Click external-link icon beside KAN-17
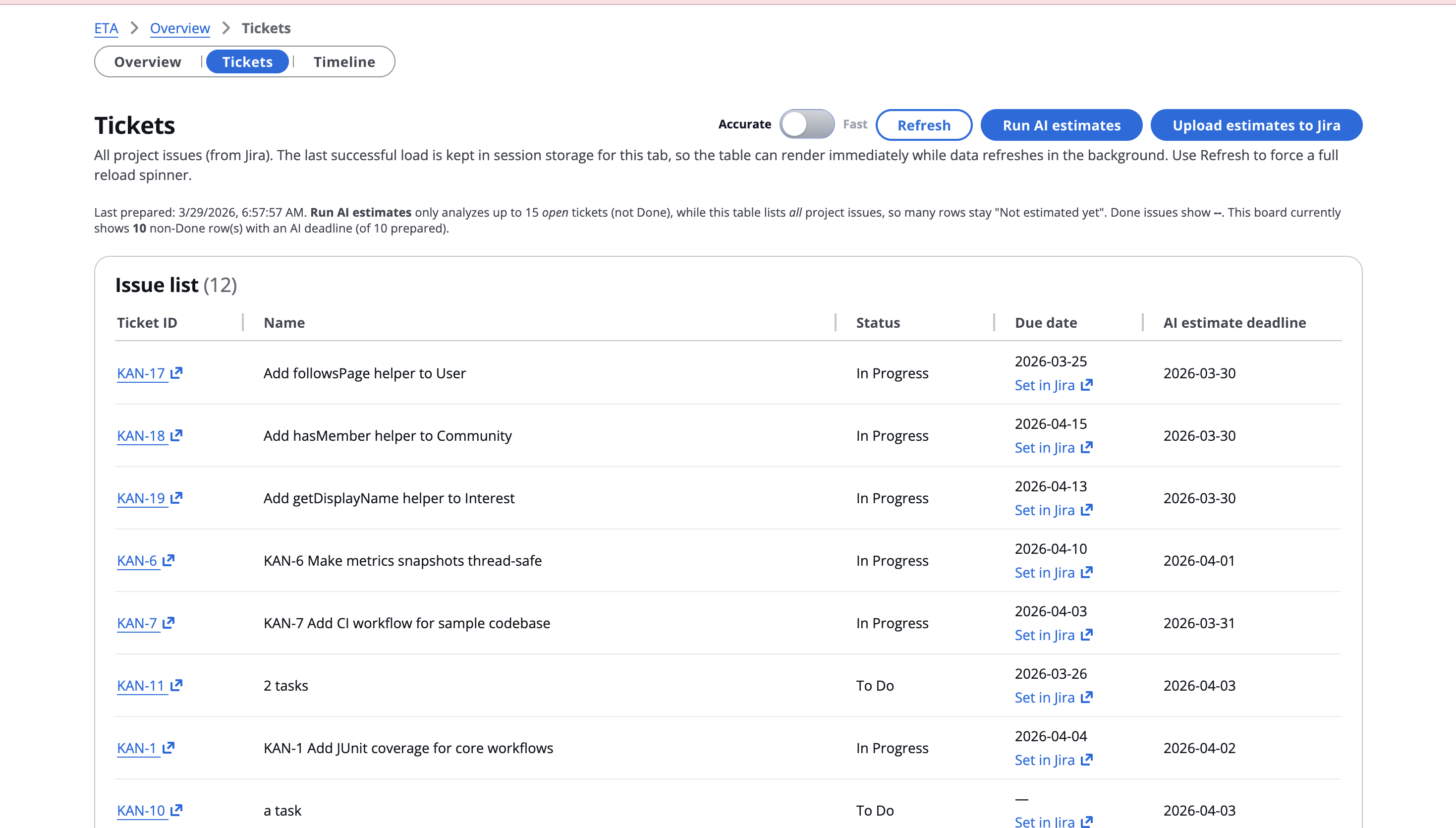 click(176, 372)
